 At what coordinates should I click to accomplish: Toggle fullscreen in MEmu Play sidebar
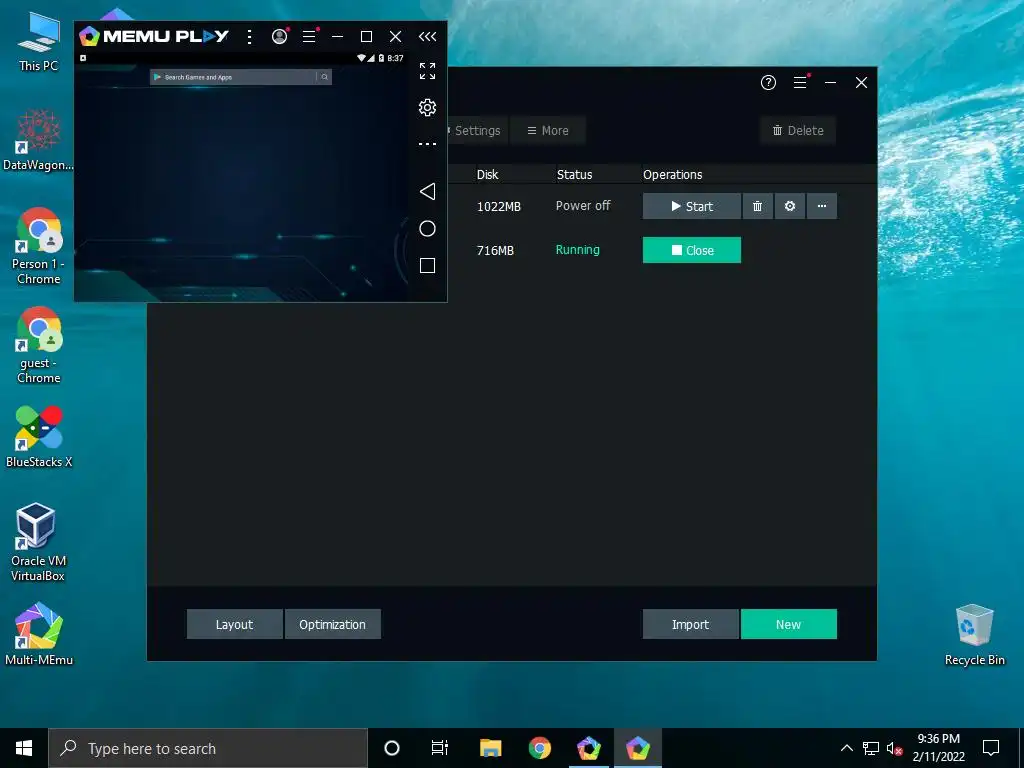(x=427, y=71)
